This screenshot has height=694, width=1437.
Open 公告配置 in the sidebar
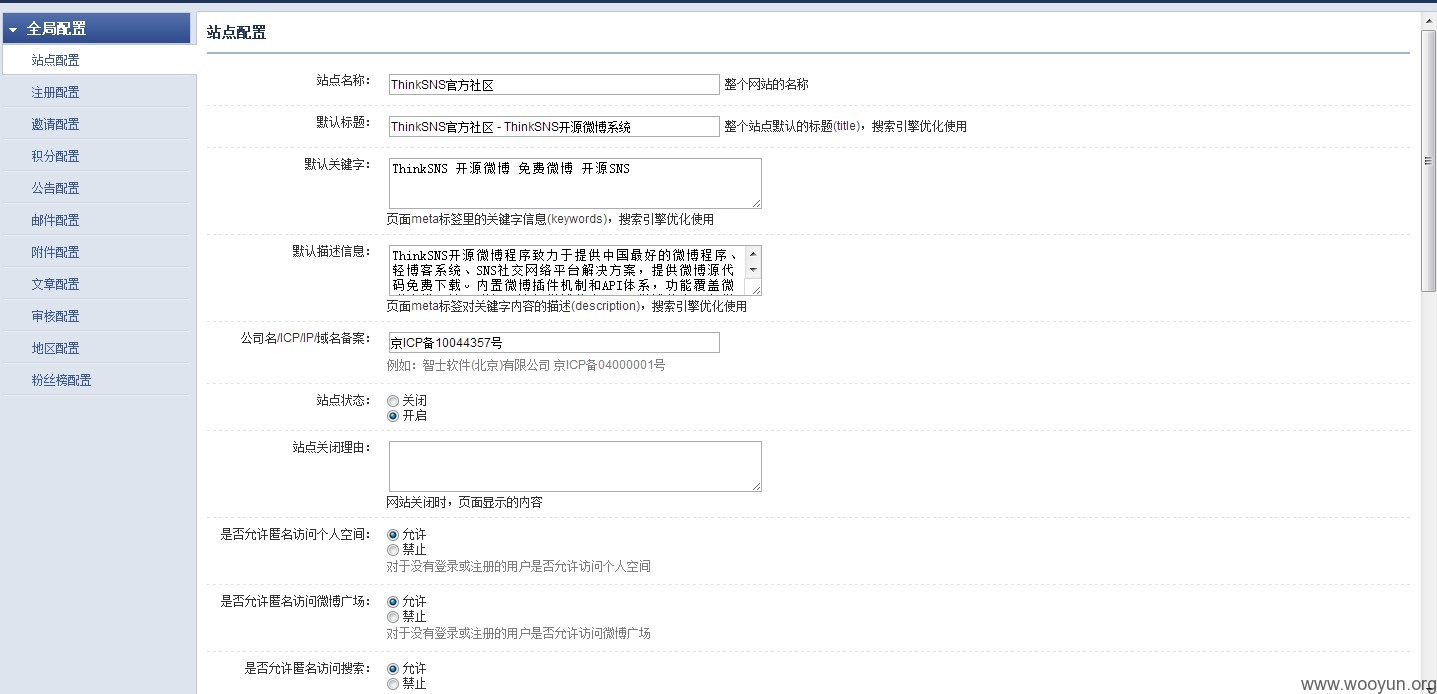55,188
